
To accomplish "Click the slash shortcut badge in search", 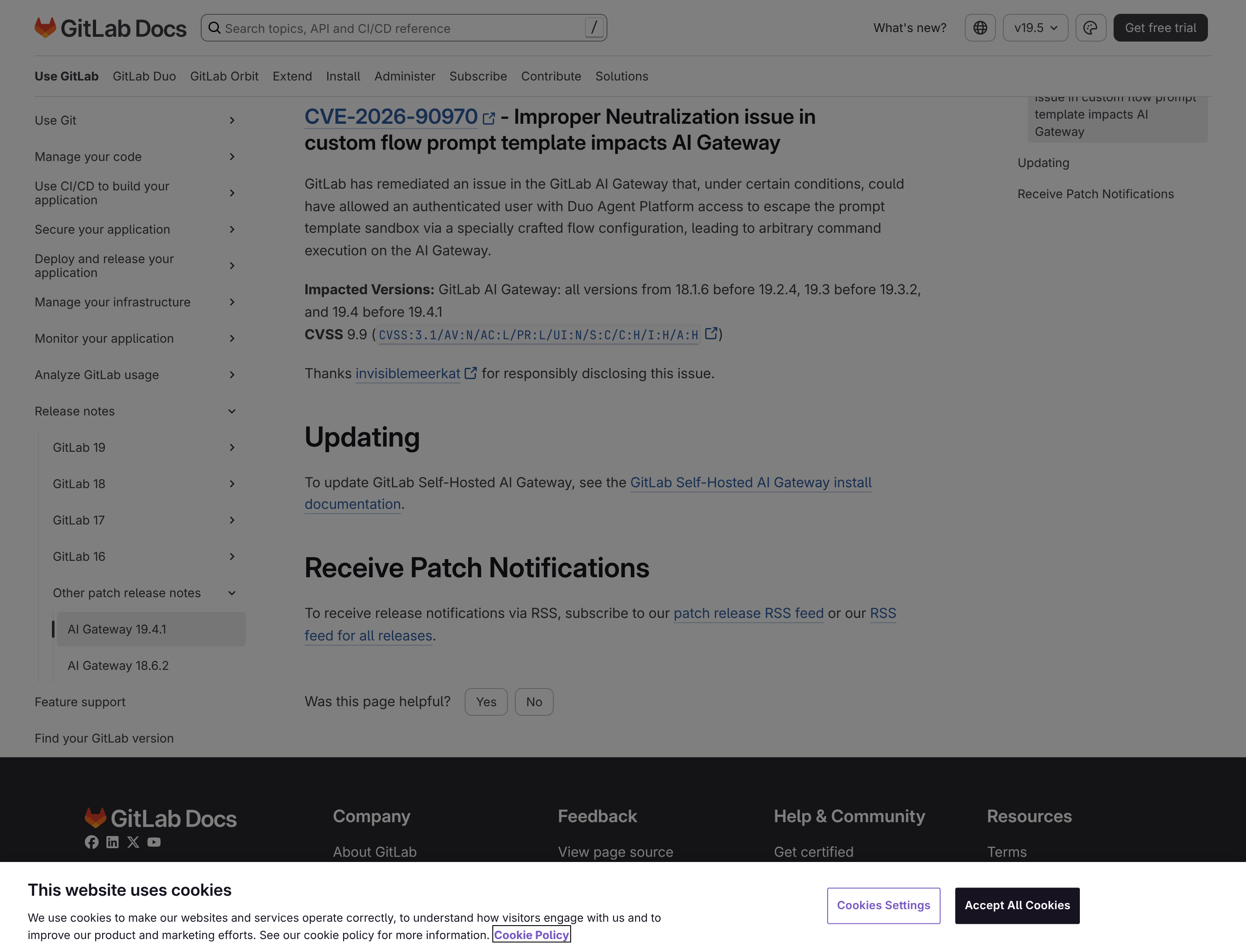I will click(x=594, y=28).
